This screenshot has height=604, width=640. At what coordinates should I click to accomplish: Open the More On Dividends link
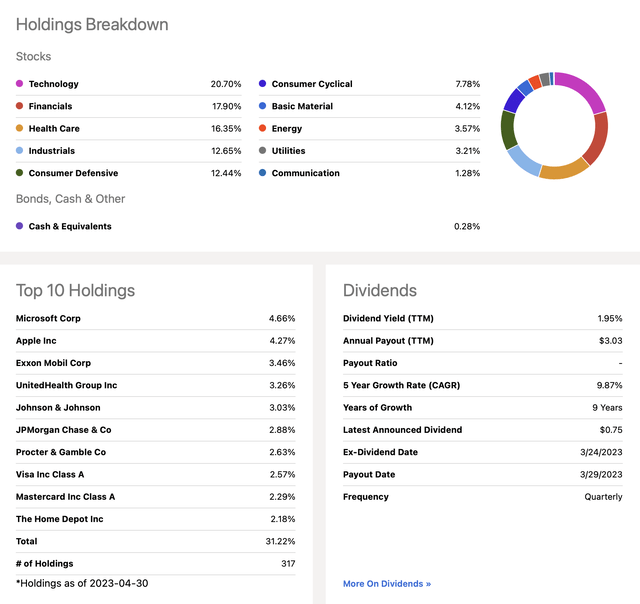tap(387, 584)
